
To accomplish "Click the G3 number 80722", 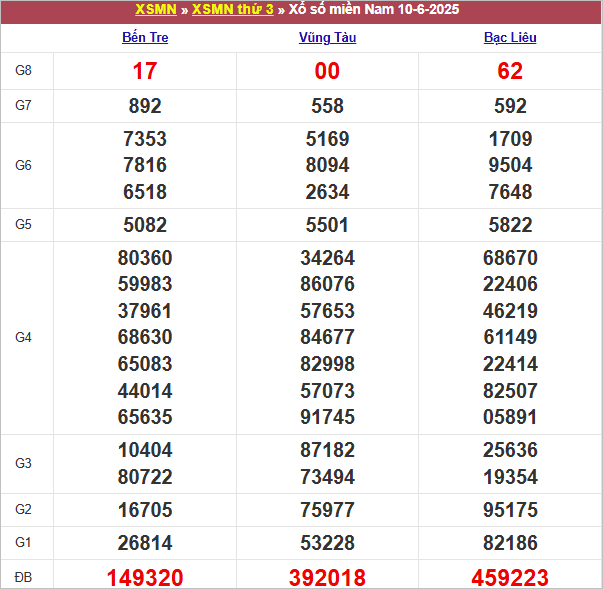I will click(145, 477).
